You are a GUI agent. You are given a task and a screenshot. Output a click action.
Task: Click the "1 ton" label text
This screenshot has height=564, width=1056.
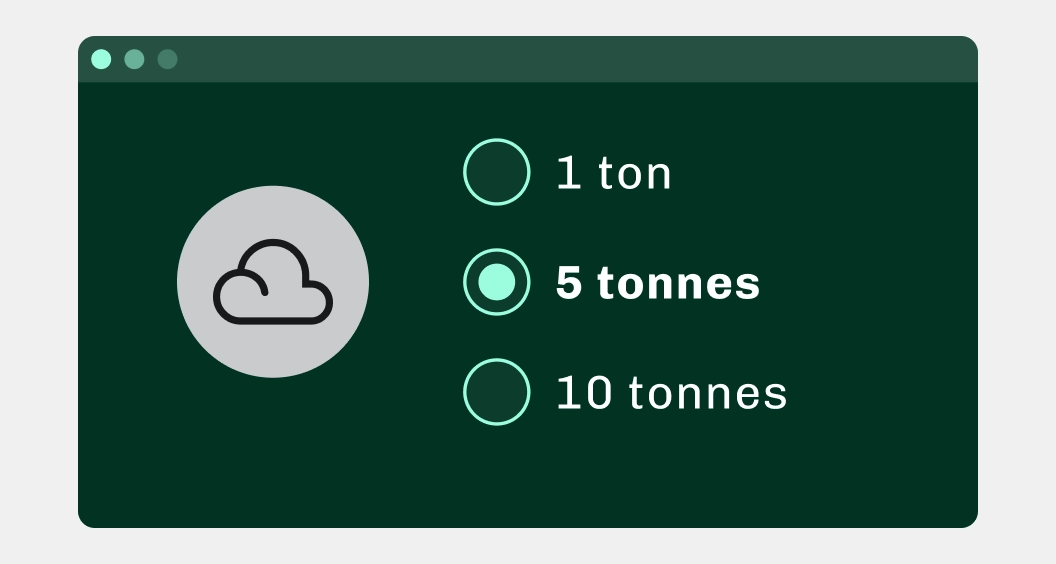tap(614, 173)
